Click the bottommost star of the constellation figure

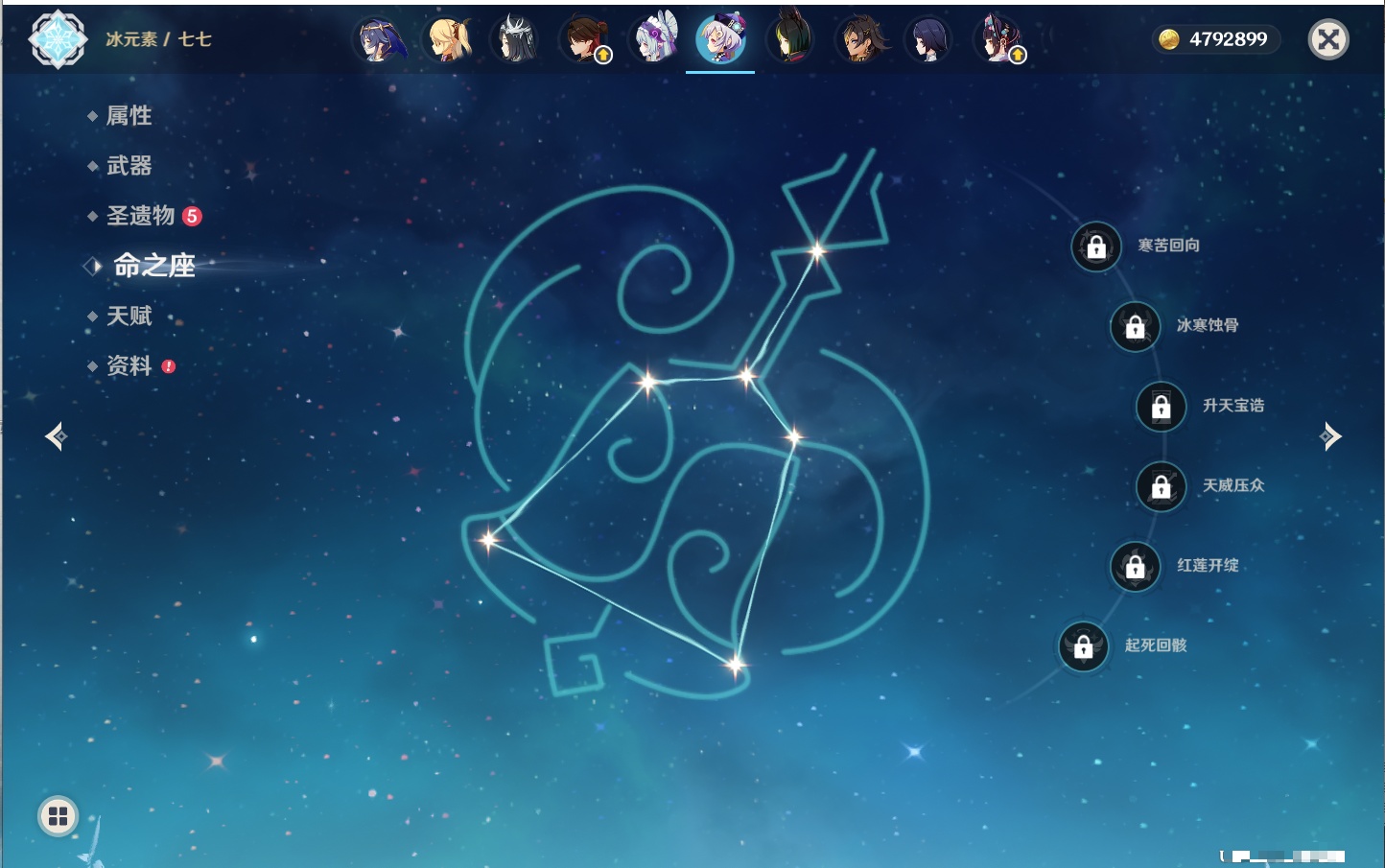tap(735, 664)
